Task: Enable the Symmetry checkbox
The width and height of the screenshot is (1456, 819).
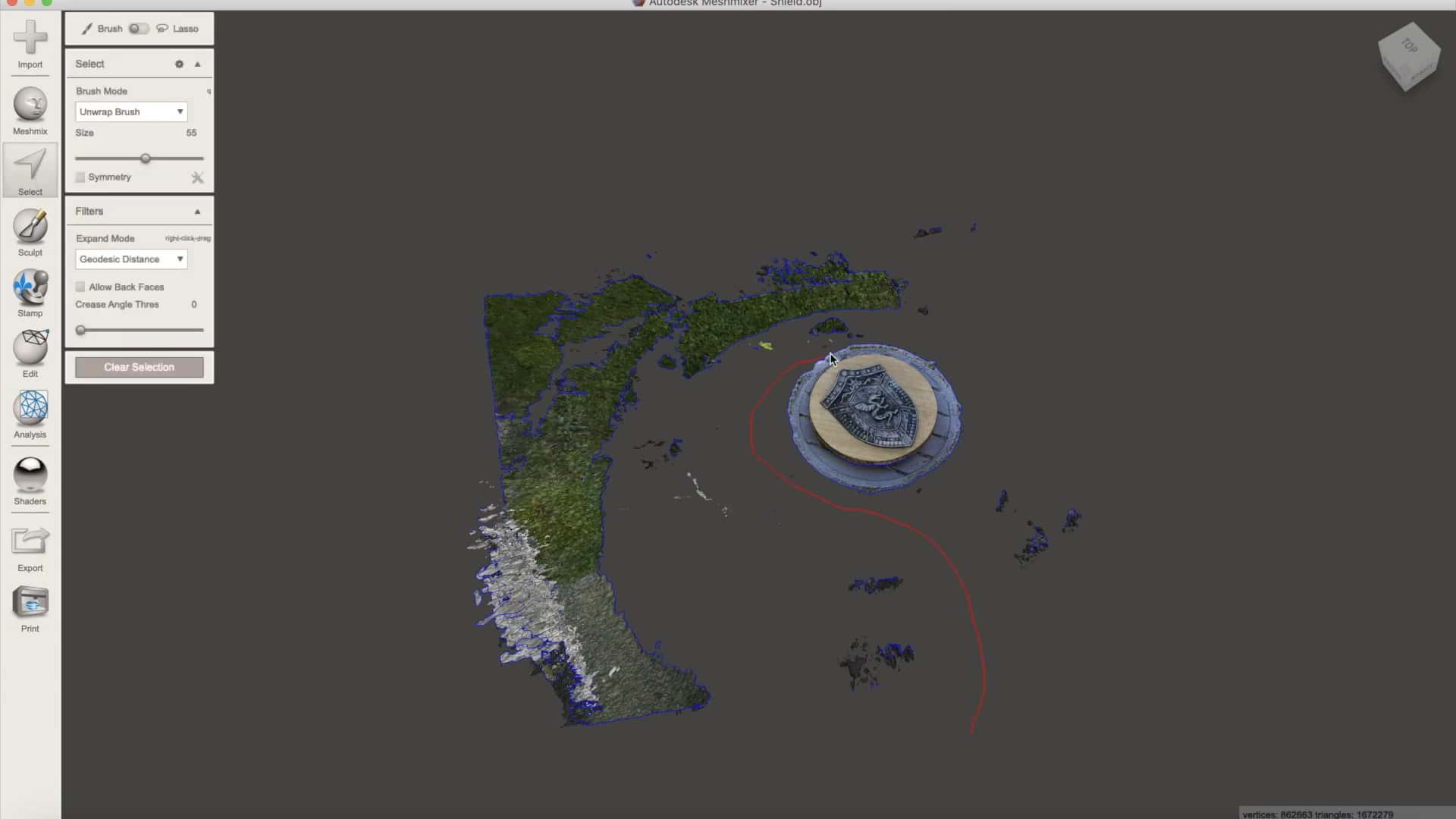Action: point(80,177)
